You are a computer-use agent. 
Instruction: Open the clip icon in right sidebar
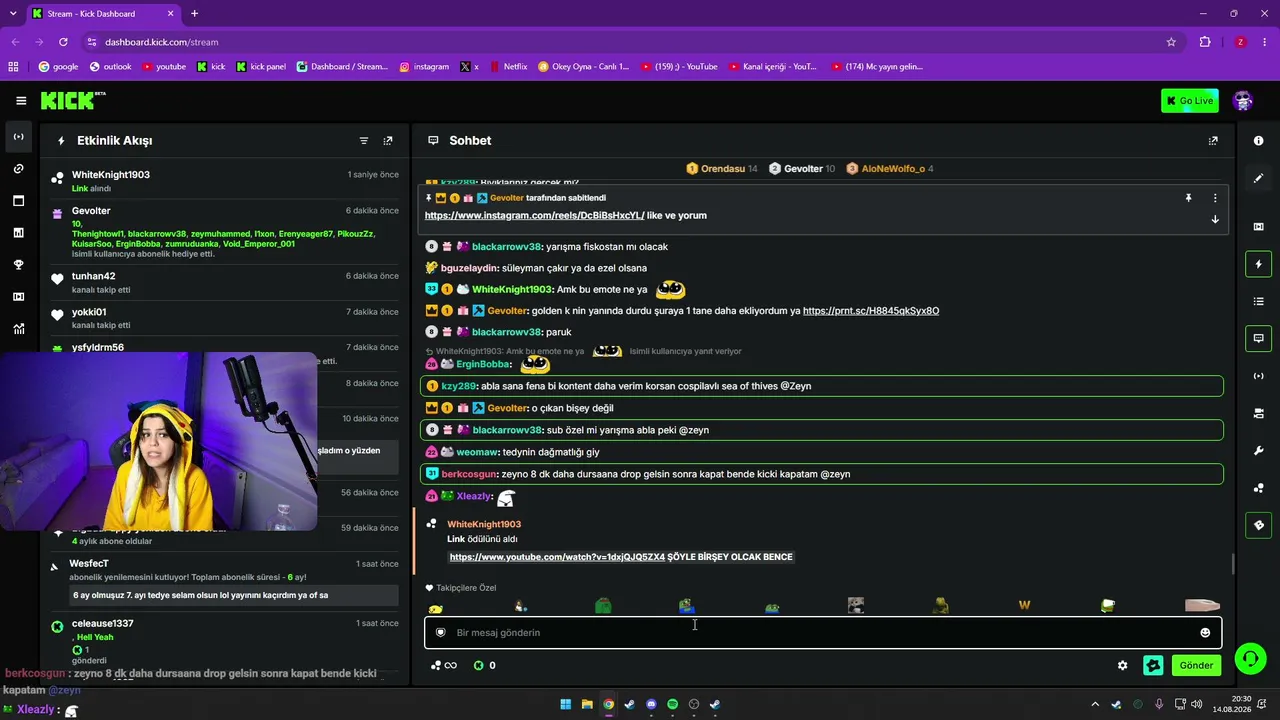pos(1258,227)
